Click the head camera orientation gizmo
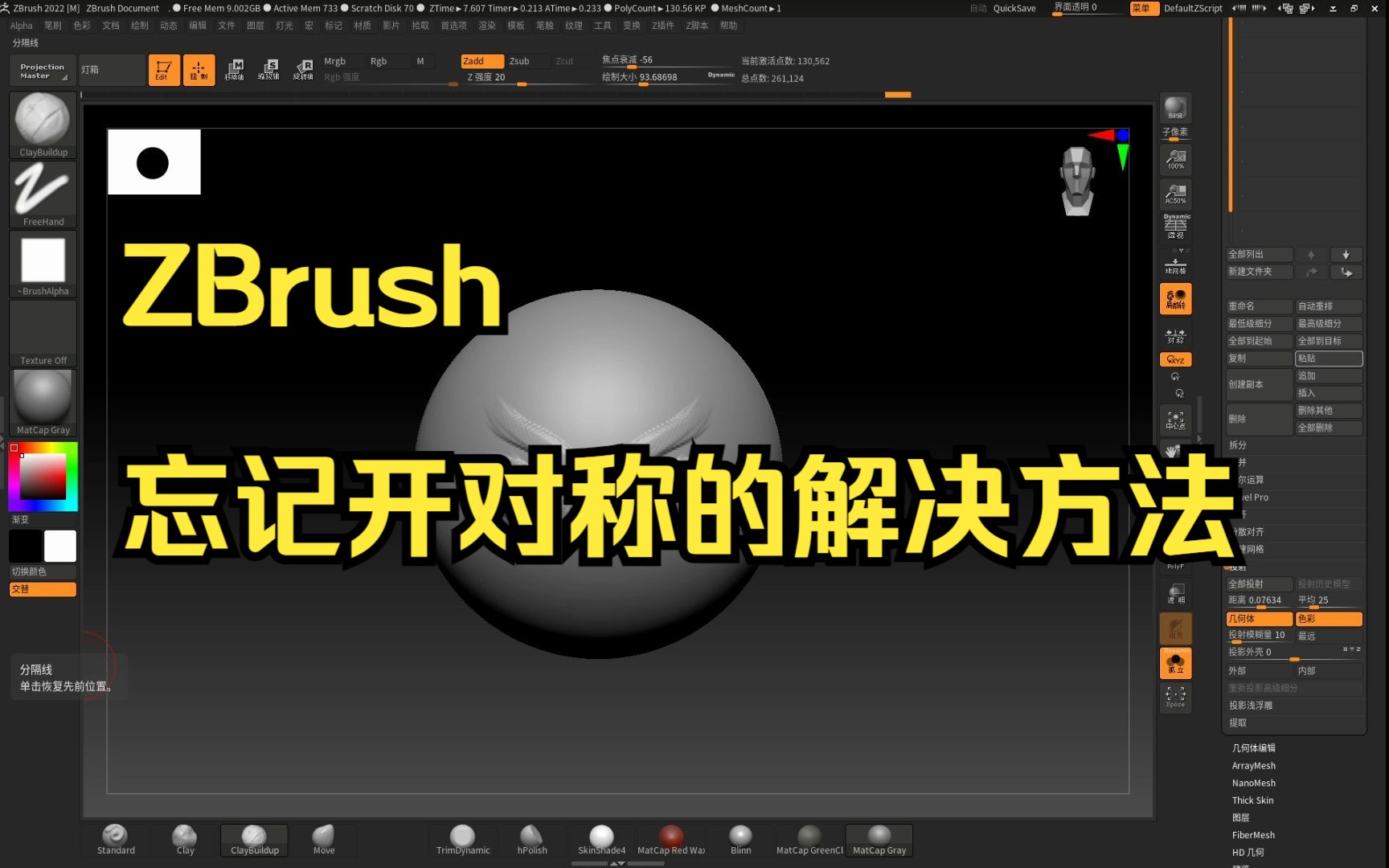This screenshot has height=868, width=1389. pos(1077,181)
